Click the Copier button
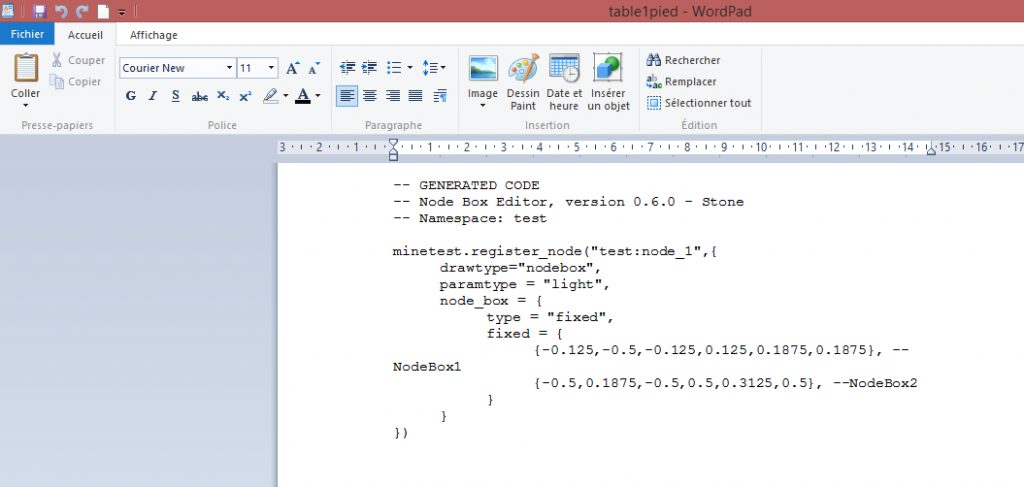Image resolution: width=1024 pixels, height=487 pixels. click(76, 82)
